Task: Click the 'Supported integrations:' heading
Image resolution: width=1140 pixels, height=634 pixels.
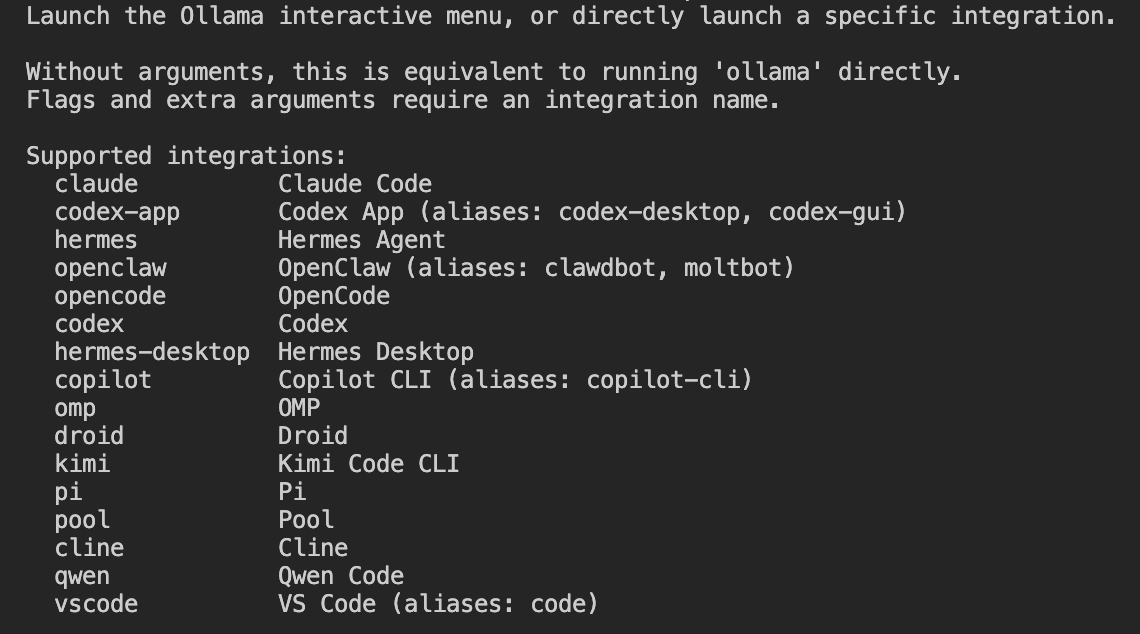Action: 186,156
